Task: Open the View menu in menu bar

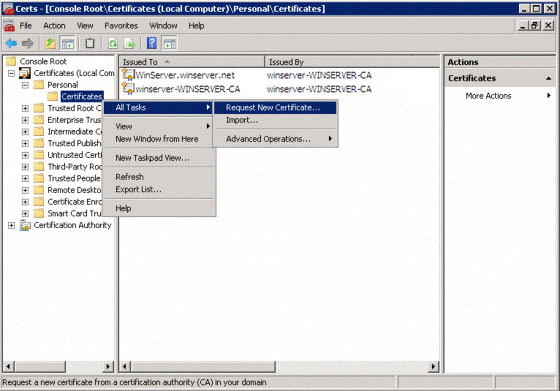Action: pyautogui.click(x=85, y=26)
